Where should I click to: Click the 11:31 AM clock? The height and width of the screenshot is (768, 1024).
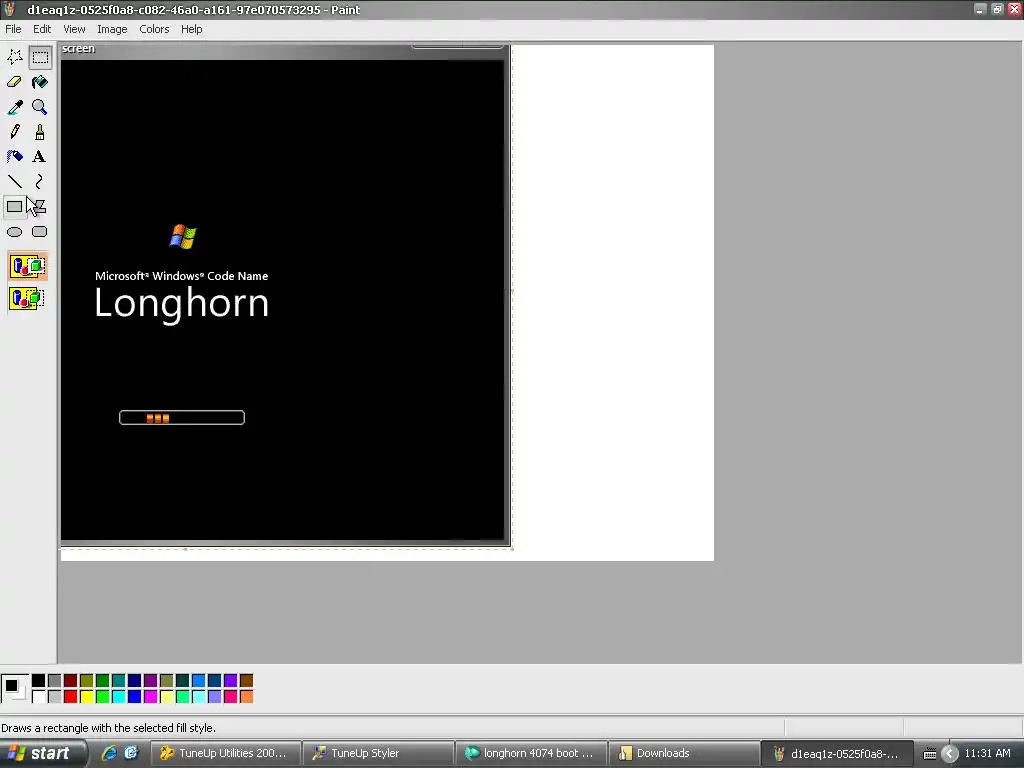click(x=987, y=754)
